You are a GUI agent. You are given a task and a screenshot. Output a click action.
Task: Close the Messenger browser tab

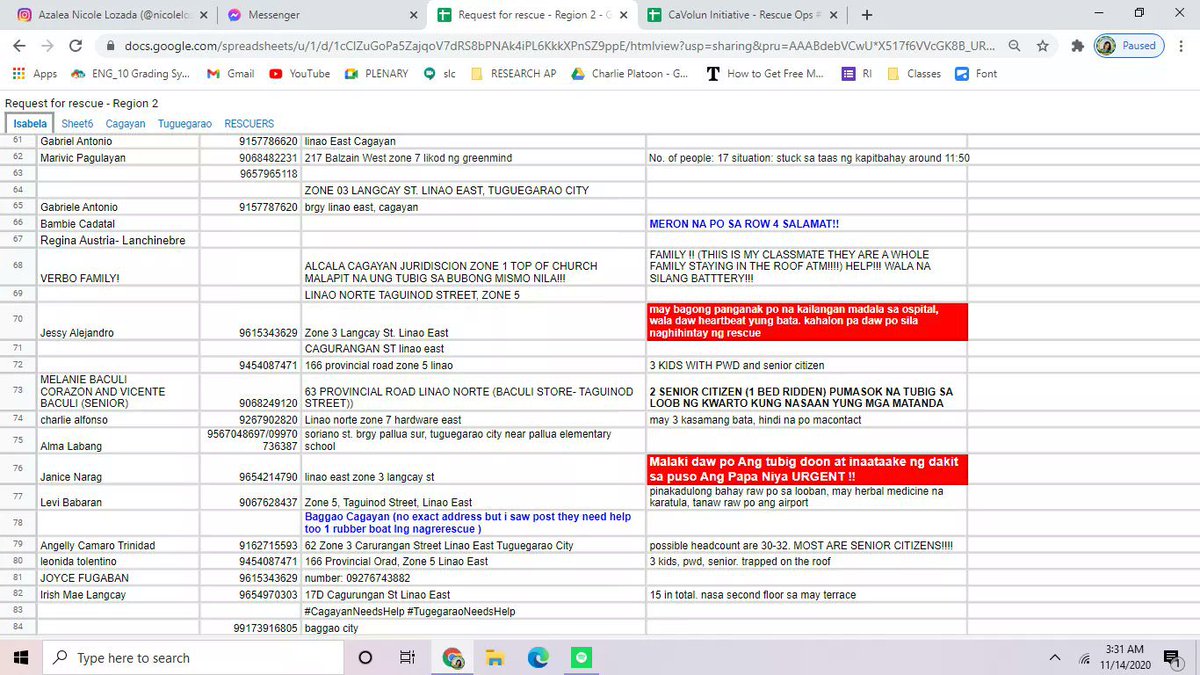coord(414,15)
